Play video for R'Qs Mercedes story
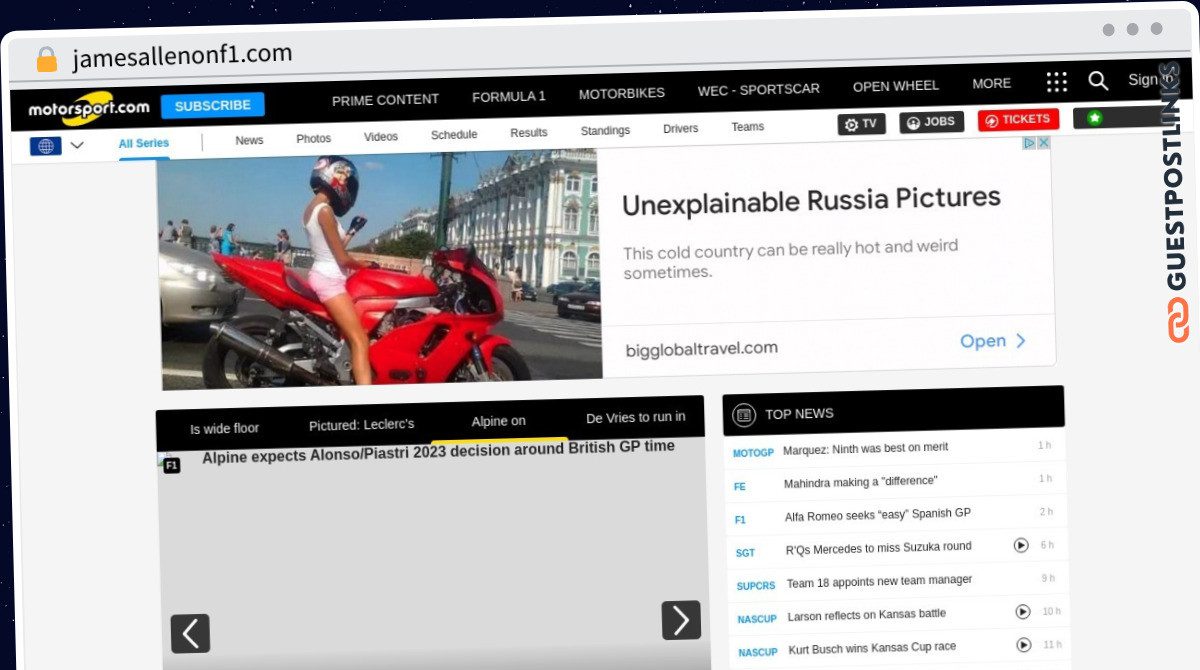The height and width of the screenshot is (670, 1200). [x=1021, y=545]
